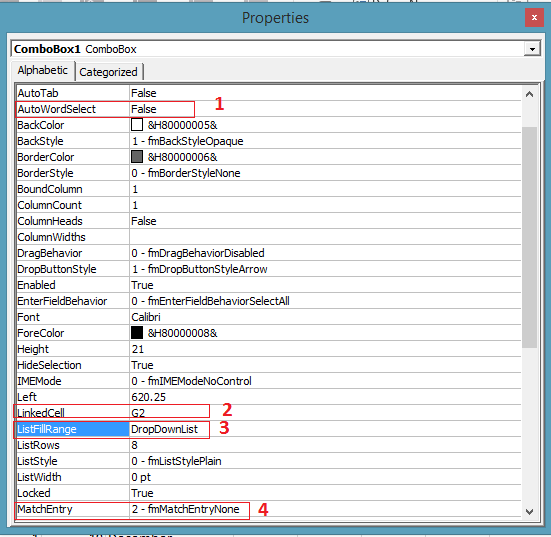Image resolution: width=551 pixels, height=537 pixels.
Task: Select the AutoTab property row
Action: 269,93
